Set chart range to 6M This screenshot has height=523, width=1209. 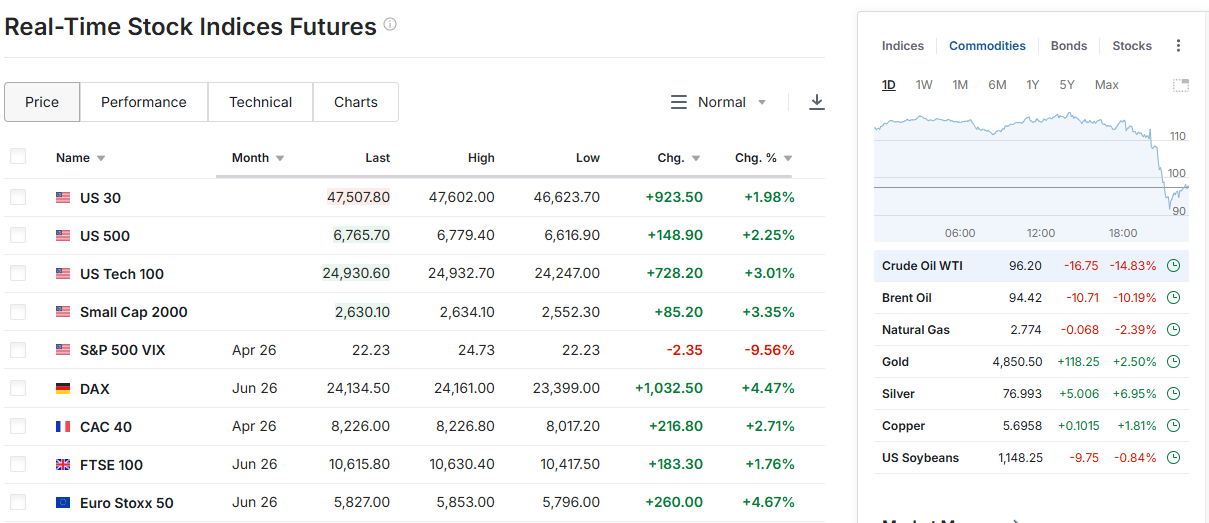coord(997,85)
